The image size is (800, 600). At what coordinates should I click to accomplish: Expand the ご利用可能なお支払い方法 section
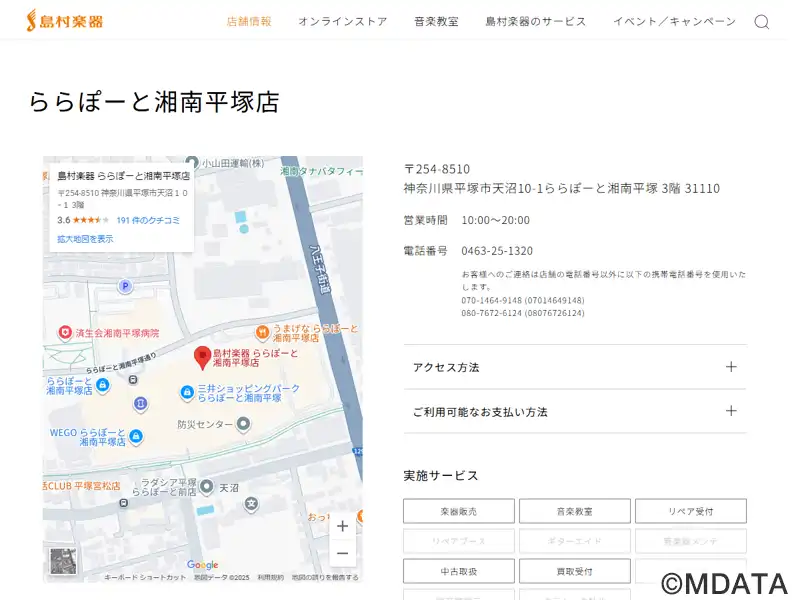click(574, 411)
